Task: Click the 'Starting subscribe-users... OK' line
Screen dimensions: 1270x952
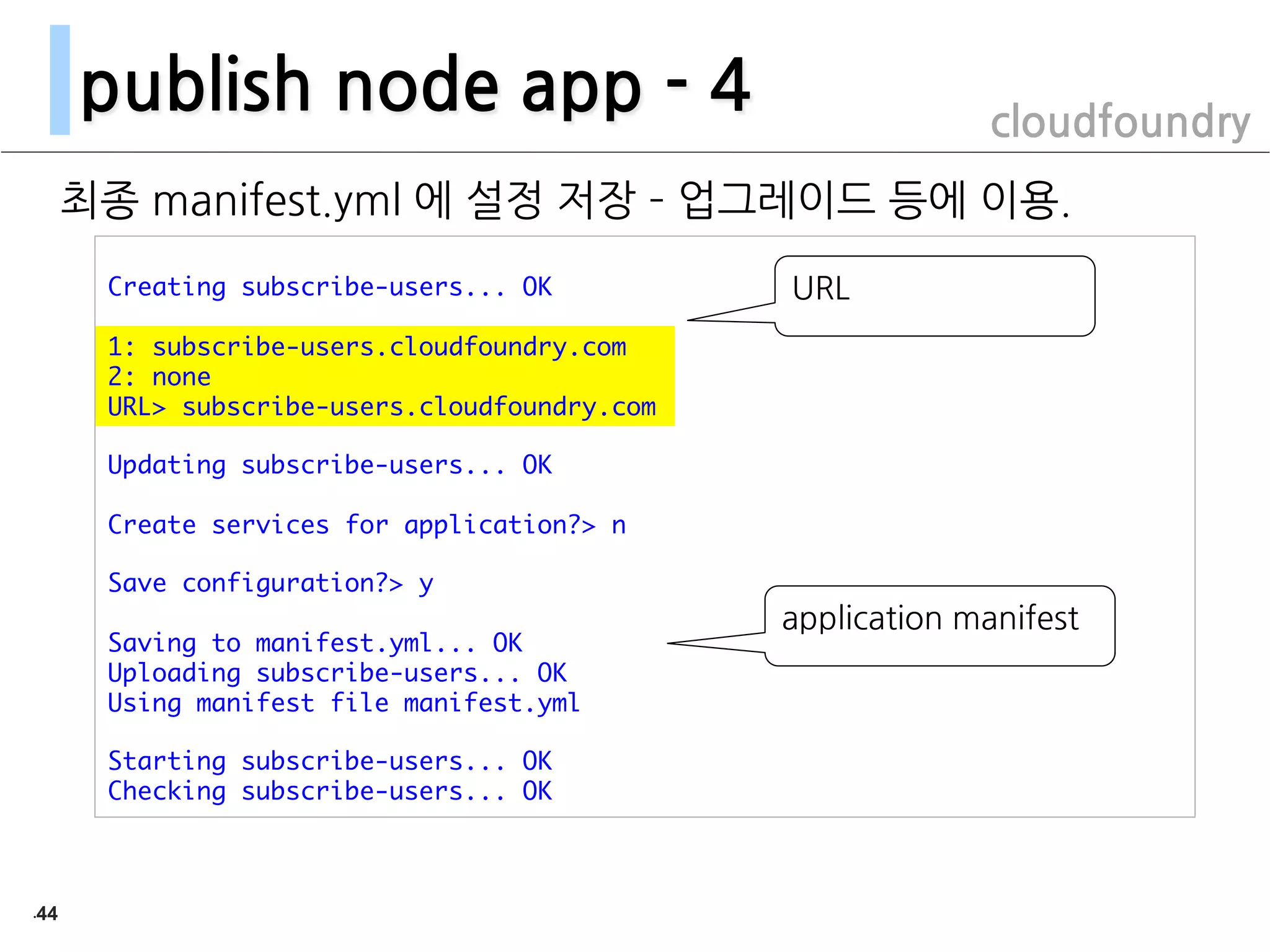Action: tap(329, 761)
